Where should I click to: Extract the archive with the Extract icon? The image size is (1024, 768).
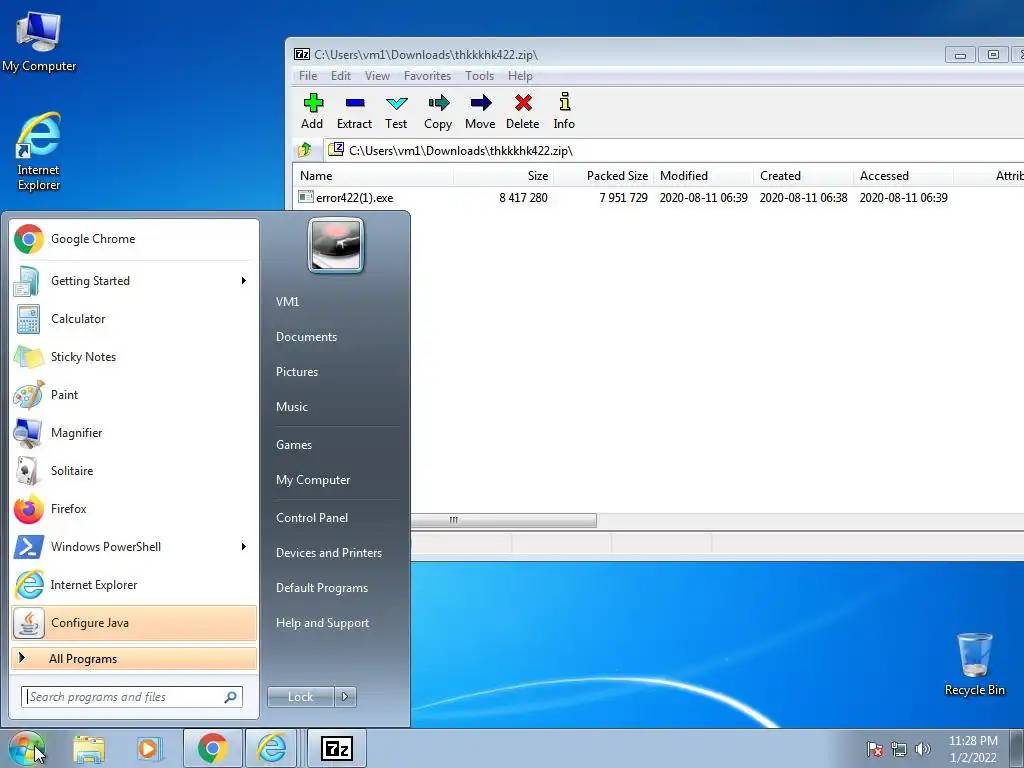355,112
